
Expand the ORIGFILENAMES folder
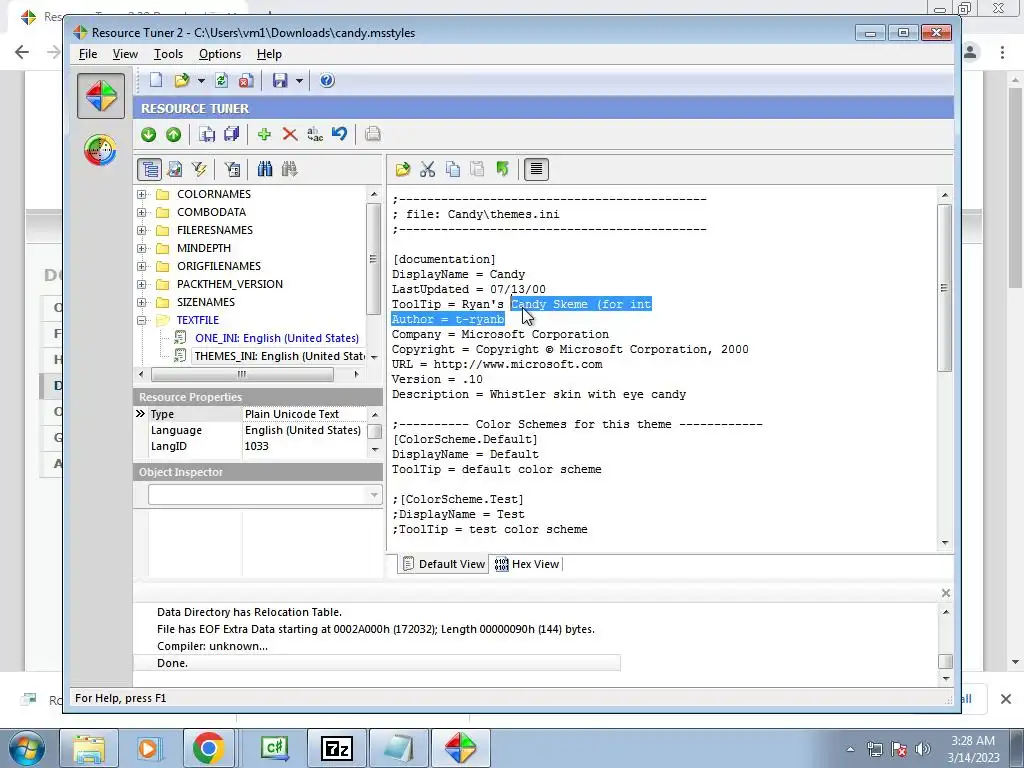pyautogui.click(x=142, y=266)
